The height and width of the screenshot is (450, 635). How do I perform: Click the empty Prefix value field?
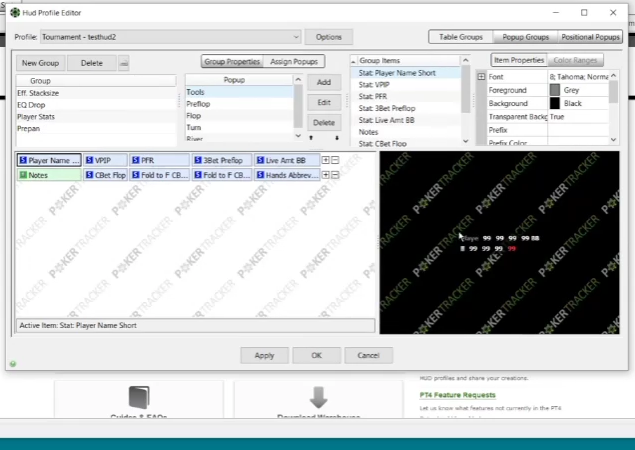point(578,130)
